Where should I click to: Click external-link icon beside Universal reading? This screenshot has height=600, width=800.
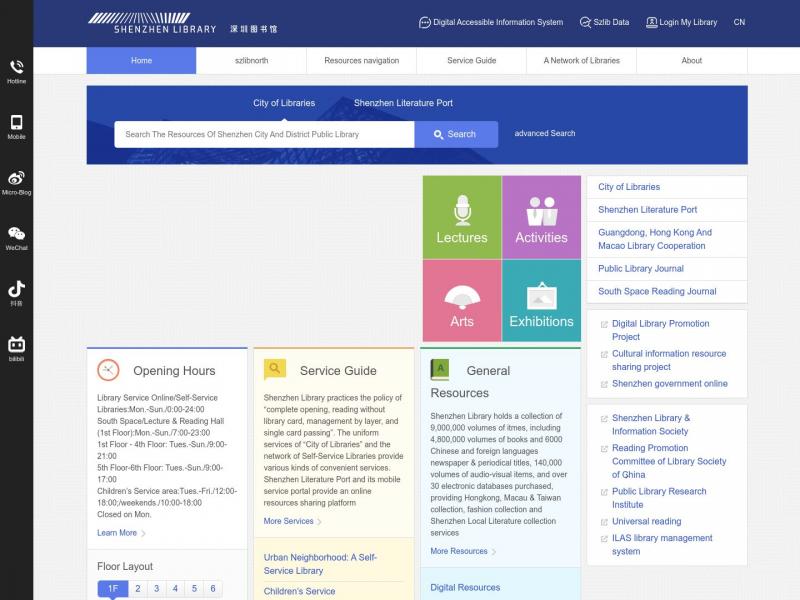point(604,522)
